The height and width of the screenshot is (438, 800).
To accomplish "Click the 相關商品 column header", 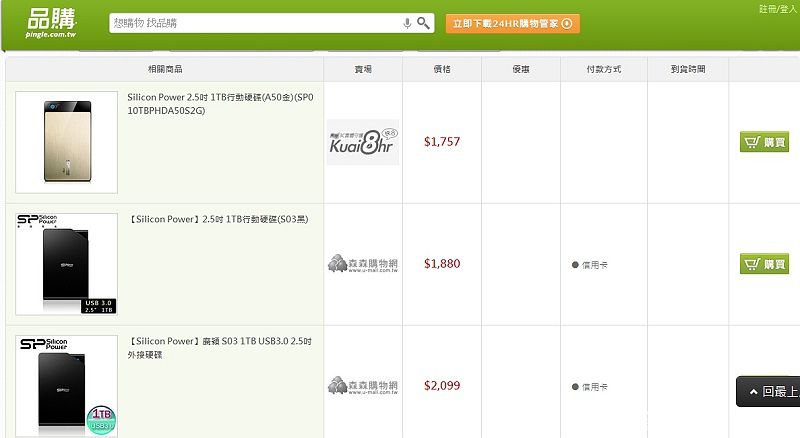I will click(x=165, y=69).
